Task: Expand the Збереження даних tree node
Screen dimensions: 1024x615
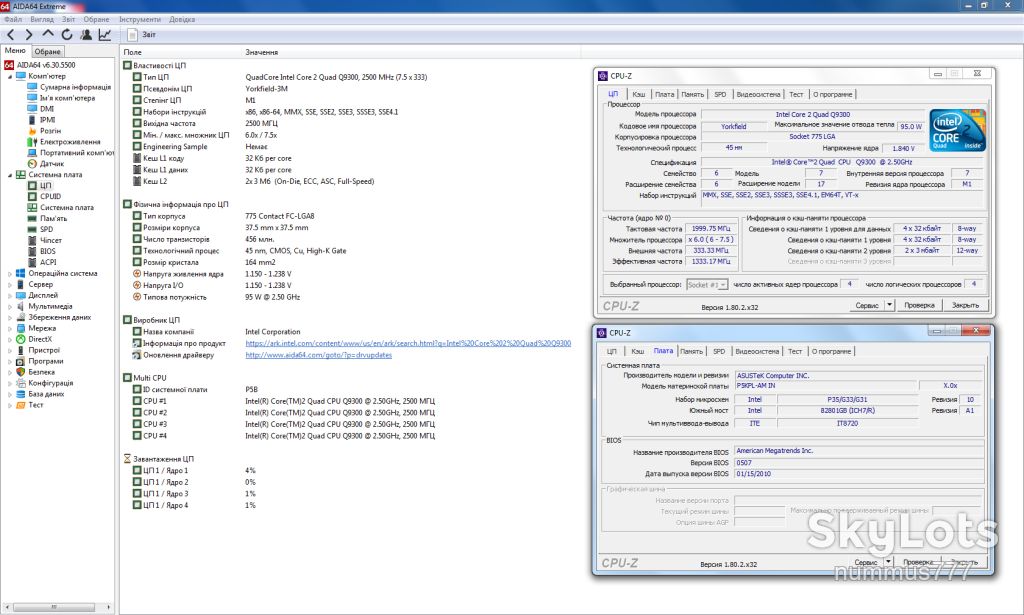Action: click(9, 317)
